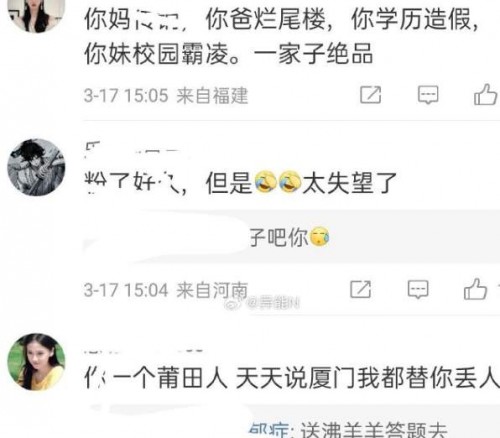500x438 pixels.
Task: Share the Fujian comment via repost icon
Action: tap(370, 95)
